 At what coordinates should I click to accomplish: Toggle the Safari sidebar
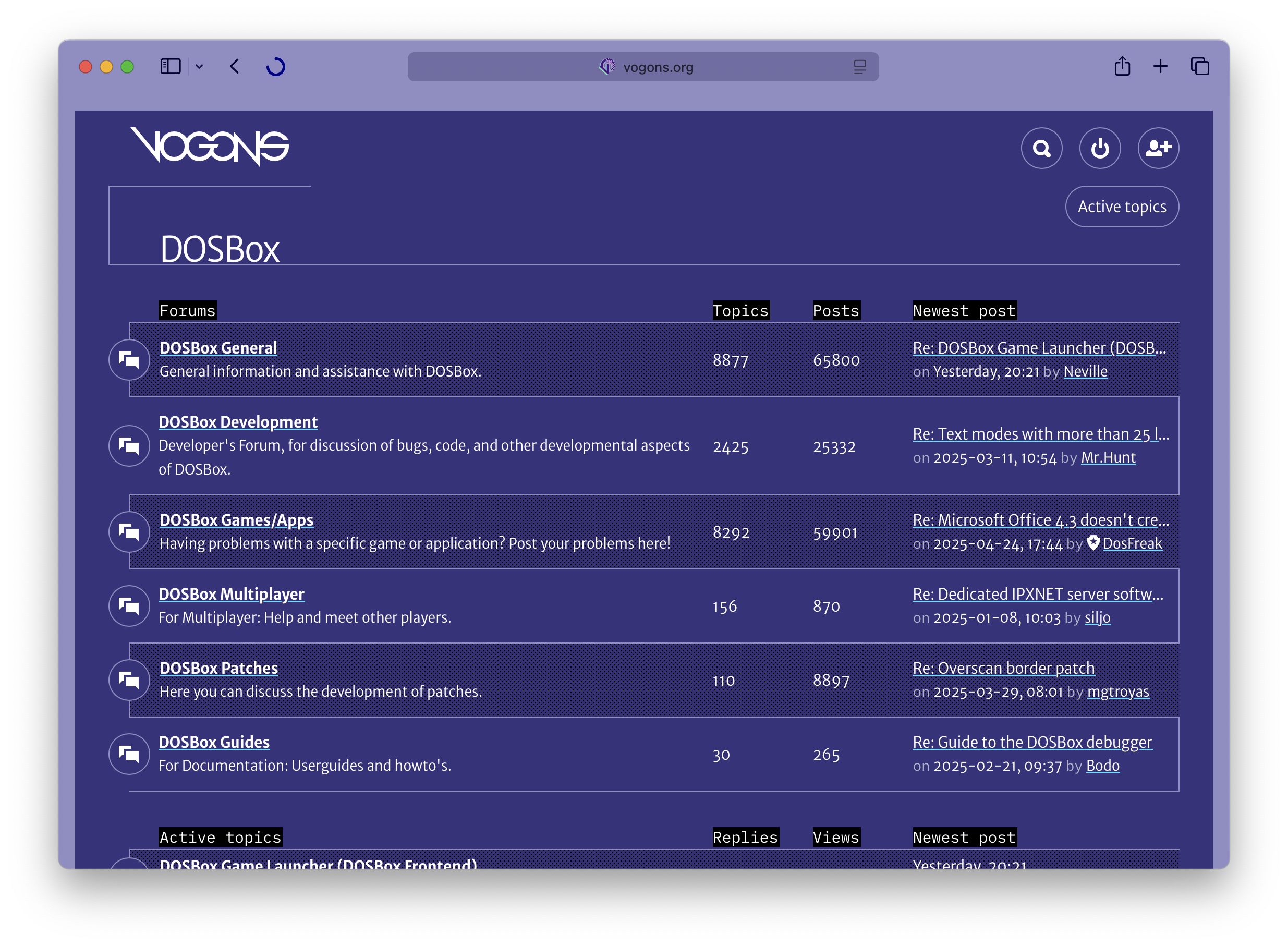[170, 66]
